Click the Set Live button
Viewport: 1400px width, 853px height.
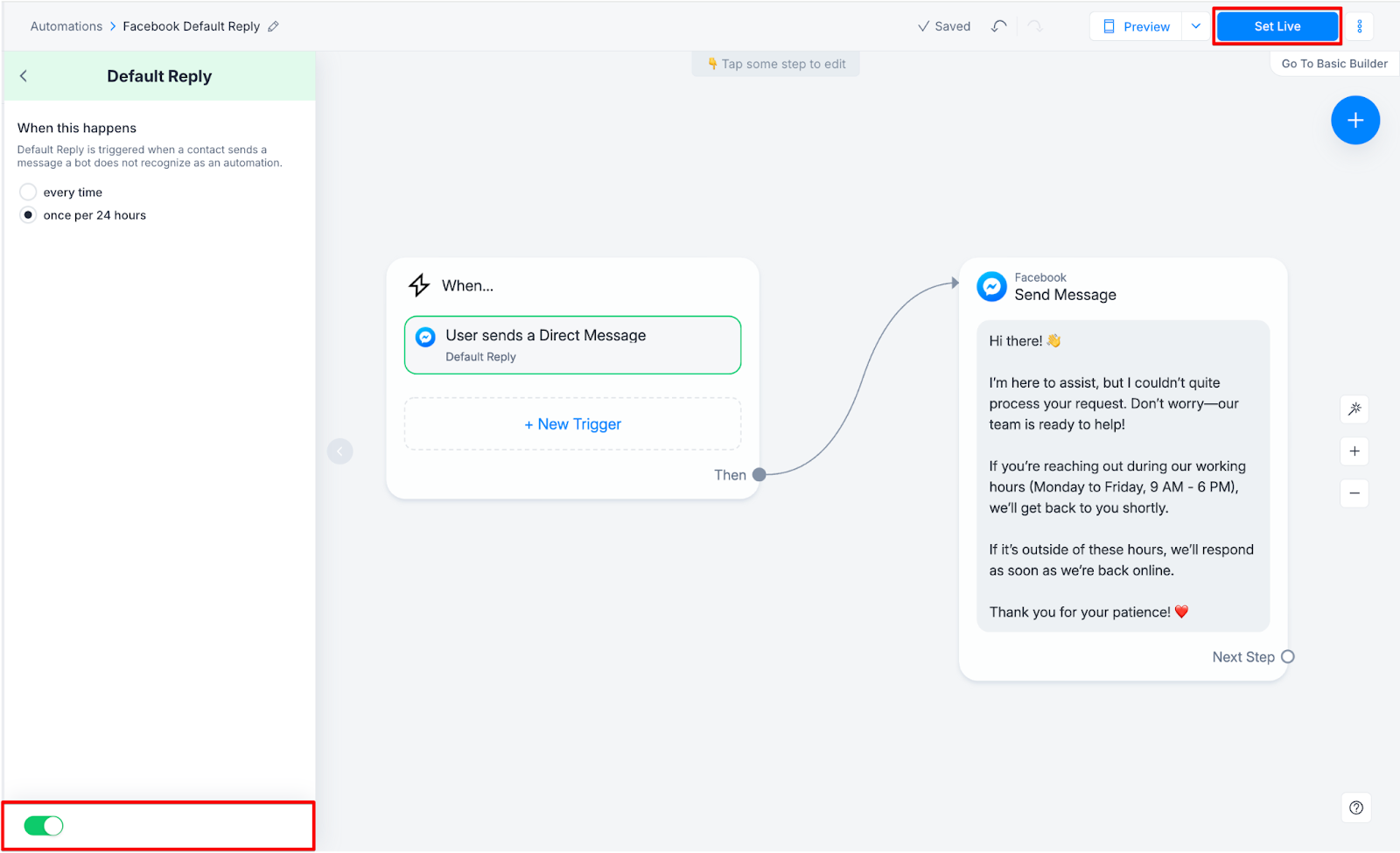pos(1277,26)
